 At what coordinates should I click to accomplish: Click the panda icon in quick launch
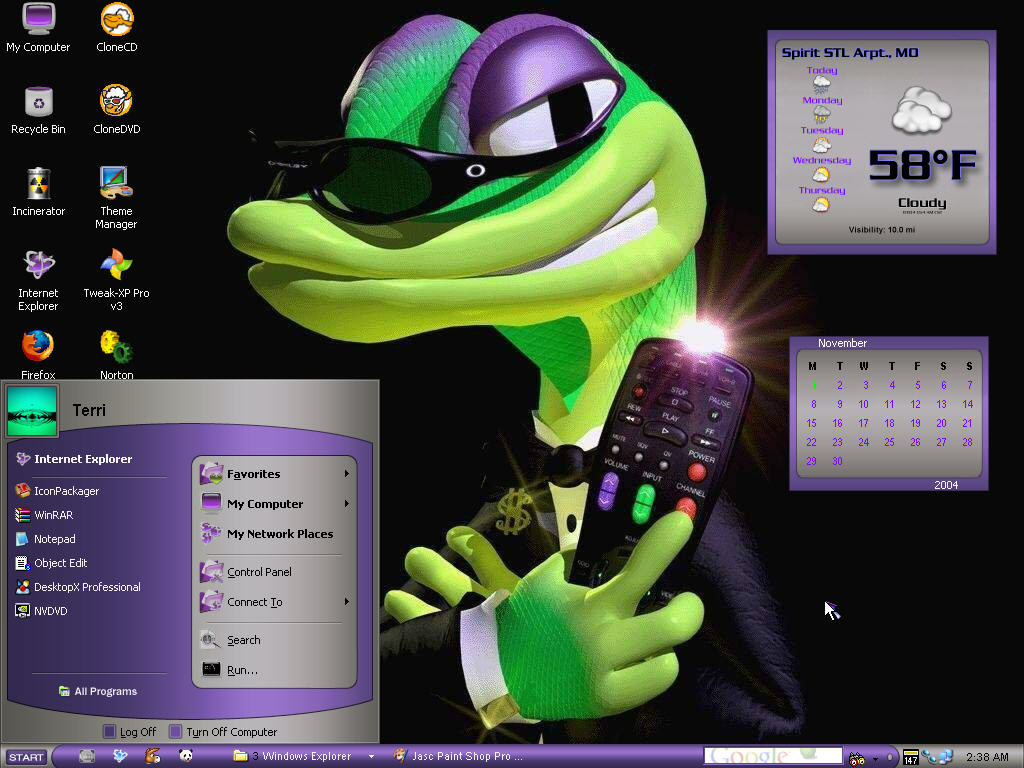[x=185, y=756]
